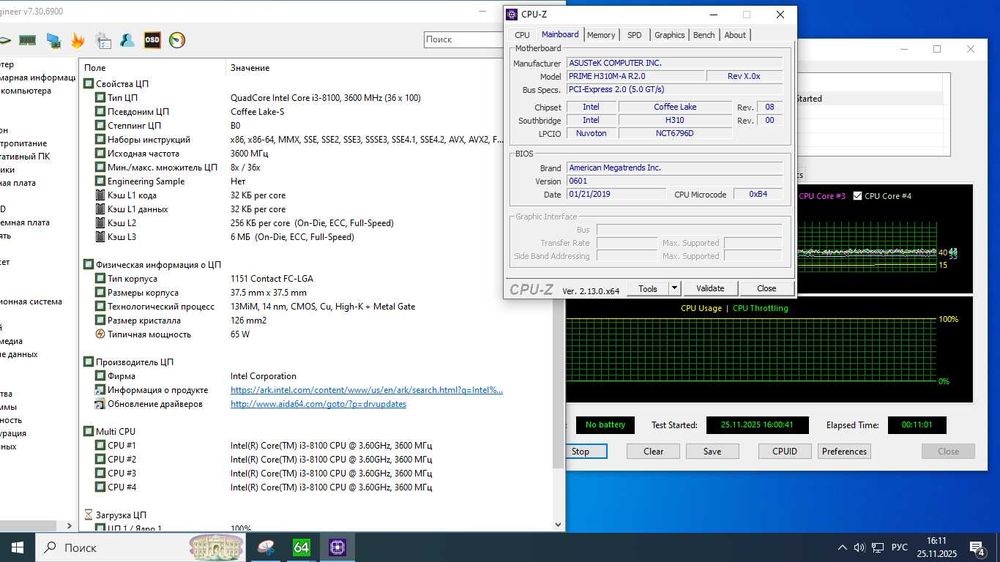This screenshot has width=1000, height=562.
Task: Switch to the Graphics tab in CPU-Z
Action: pos(669,35)
